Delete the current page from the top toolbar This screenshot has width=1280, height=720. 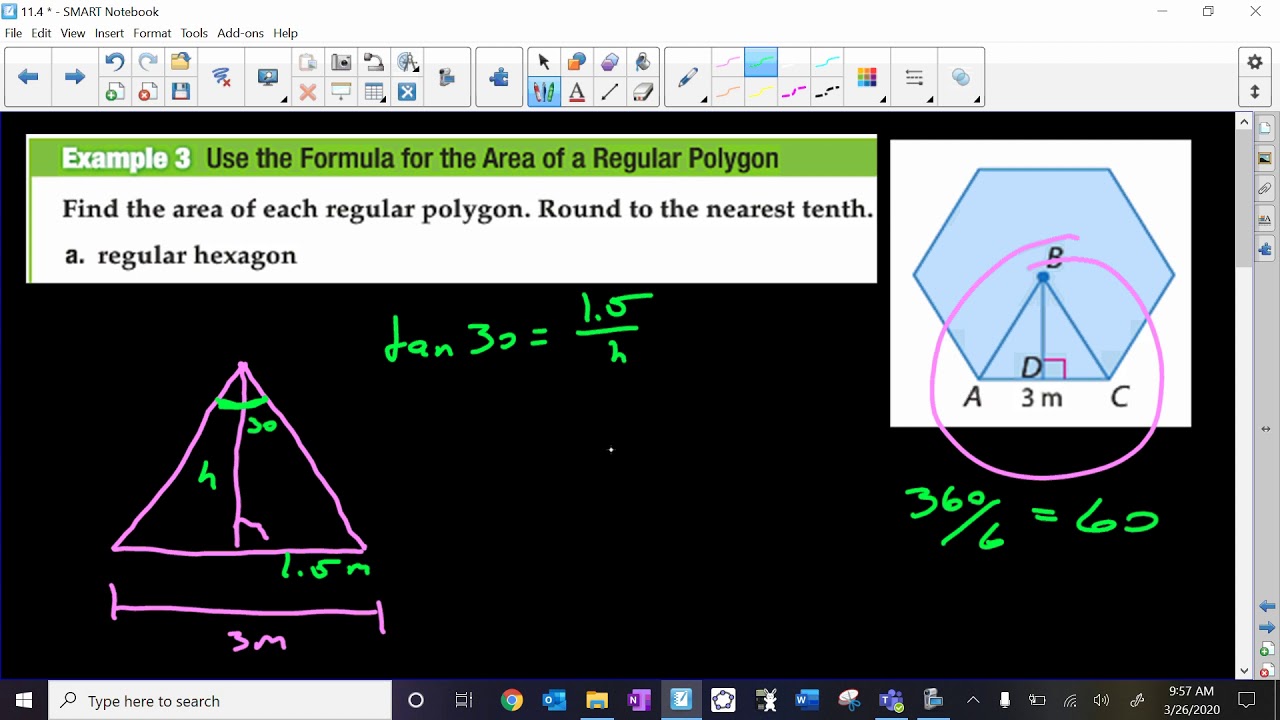(x=147, y=92)
